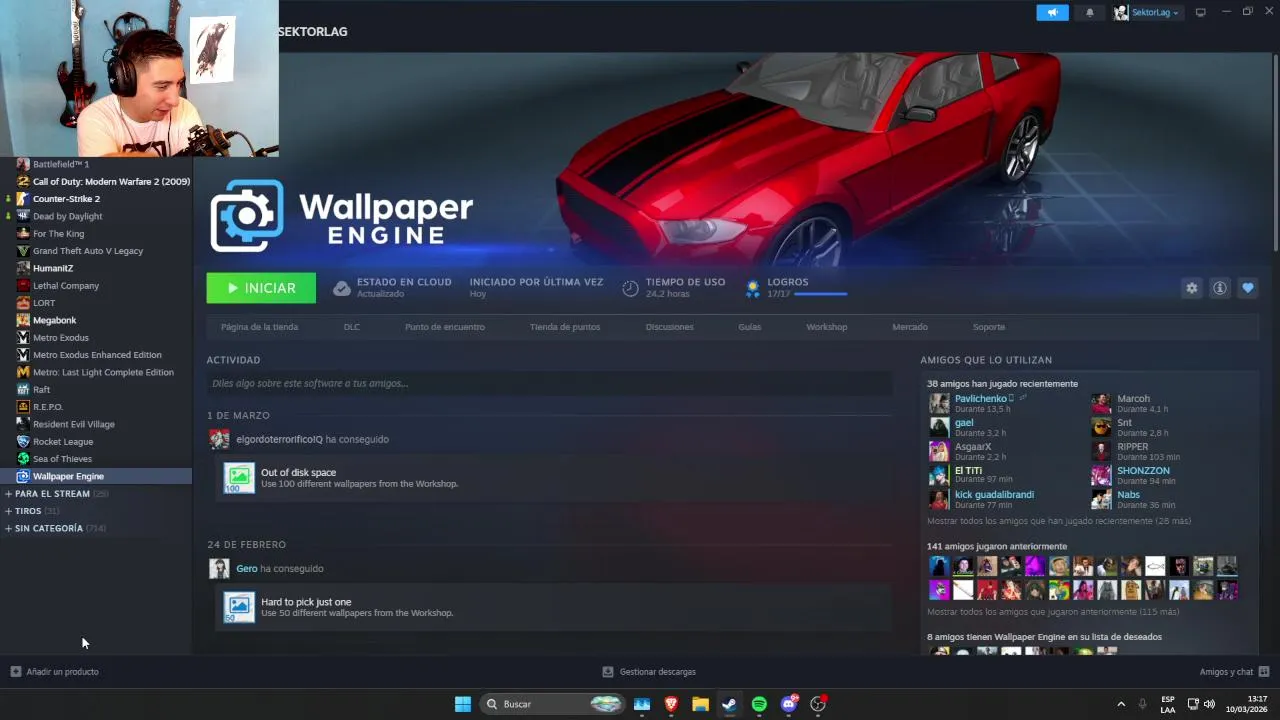This screenshot has width=1280, height=720.
Task: Show all friends who played previously
Action: click(1053, 612)
